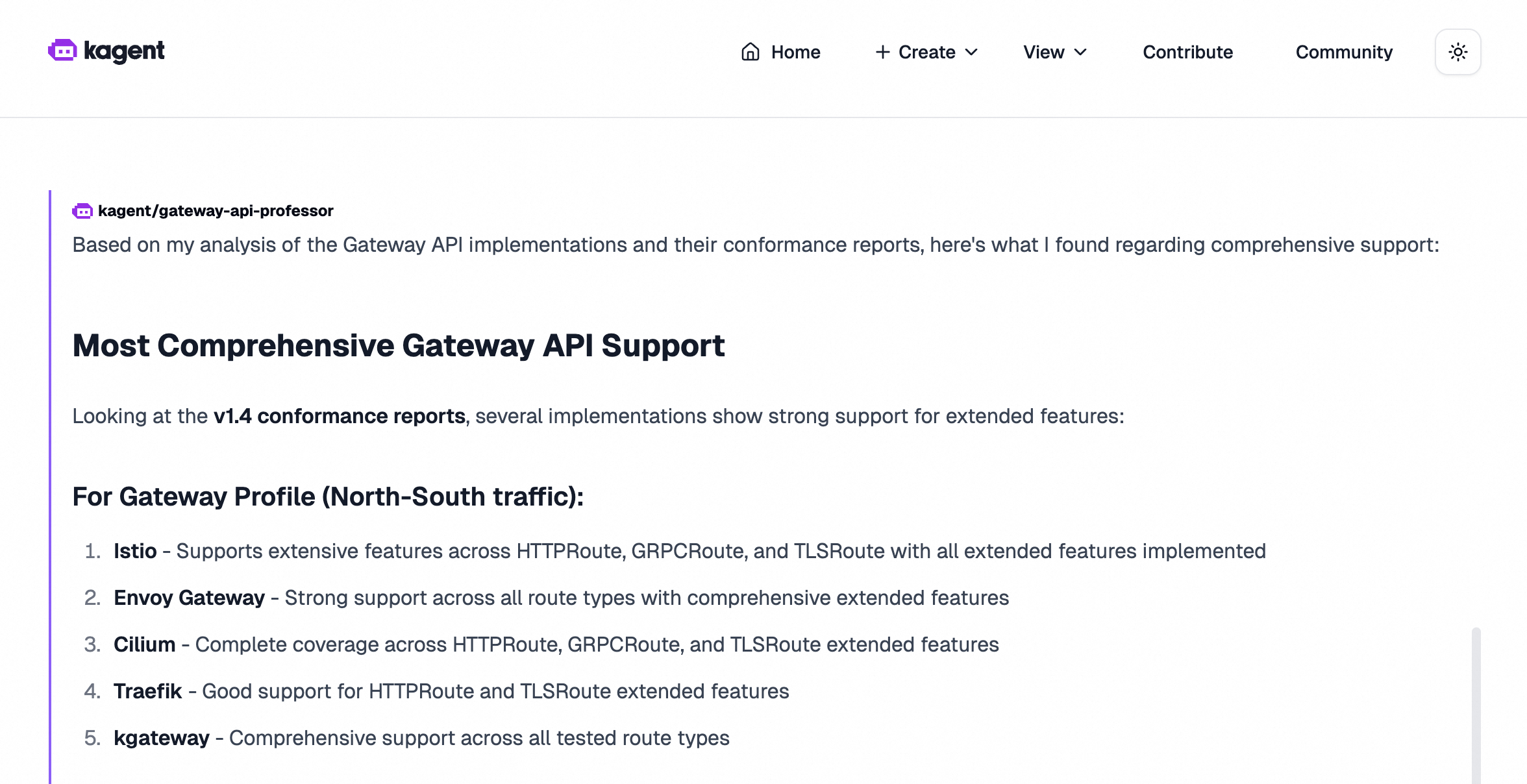Open the View menu
This screenshot has width=1527, height=784.
click(x=1044, y=52)
